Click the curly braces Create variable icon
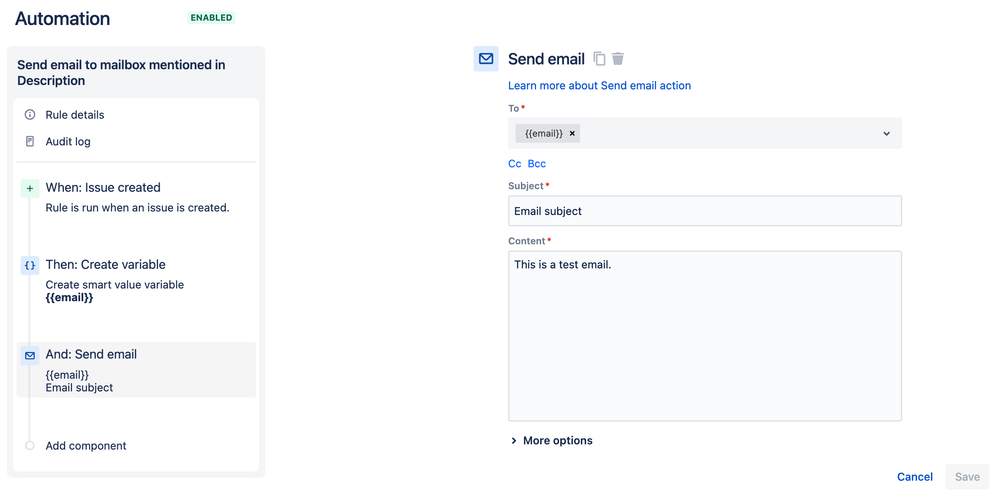Image resolution: width=998 pixels, height=500 pixels. point(30,265)
